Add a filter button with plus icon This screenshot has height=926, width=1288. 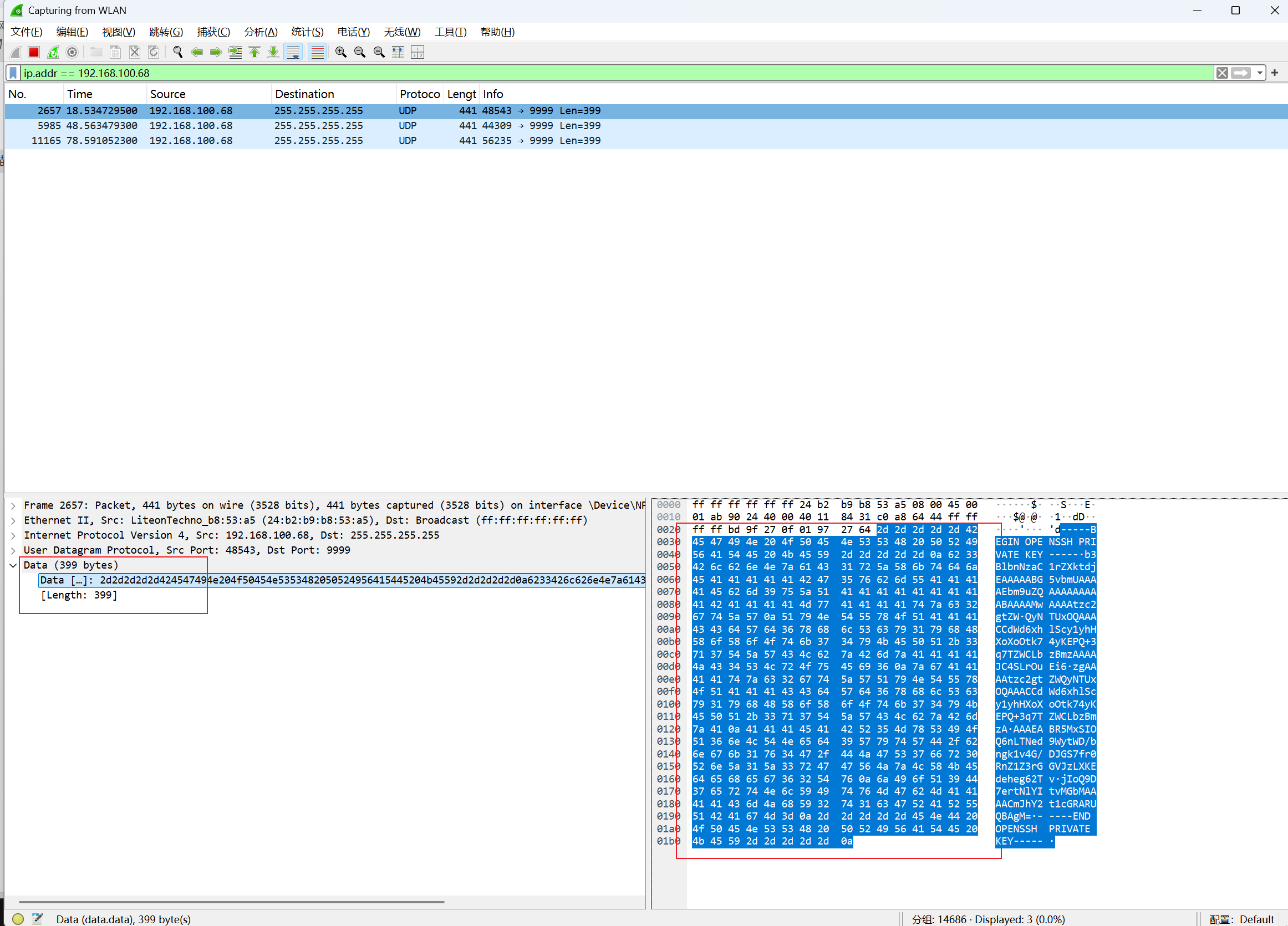pos(1275,73)
